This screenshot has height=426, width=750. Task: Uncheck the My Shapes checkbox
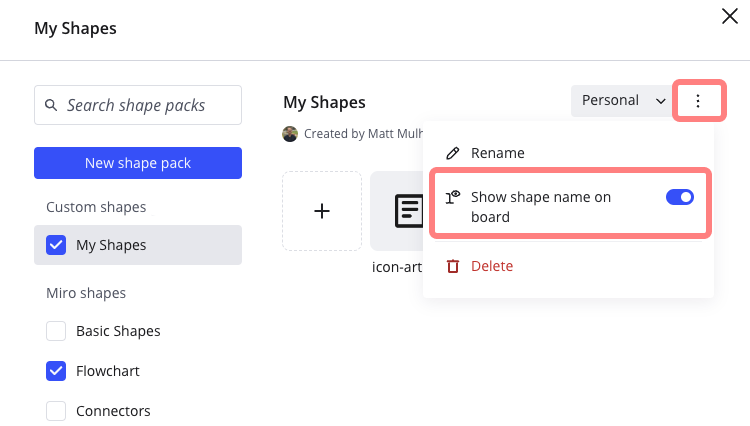(x=57, y=245)
